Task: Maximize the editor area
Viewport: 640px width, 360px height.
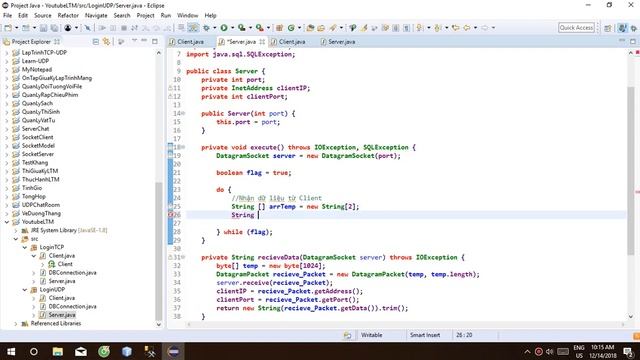Action: [x=633, y=41]
